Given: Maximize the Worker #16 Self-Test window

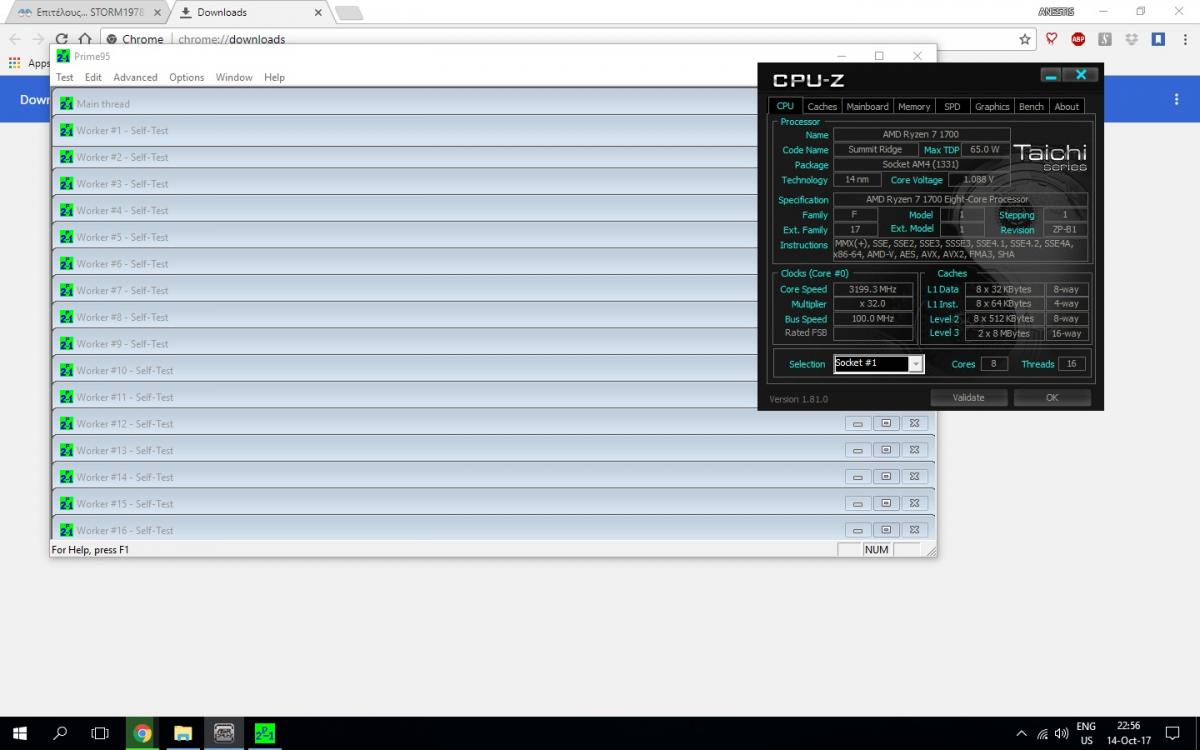Looking at the screenshot, I should click(885, 530).
